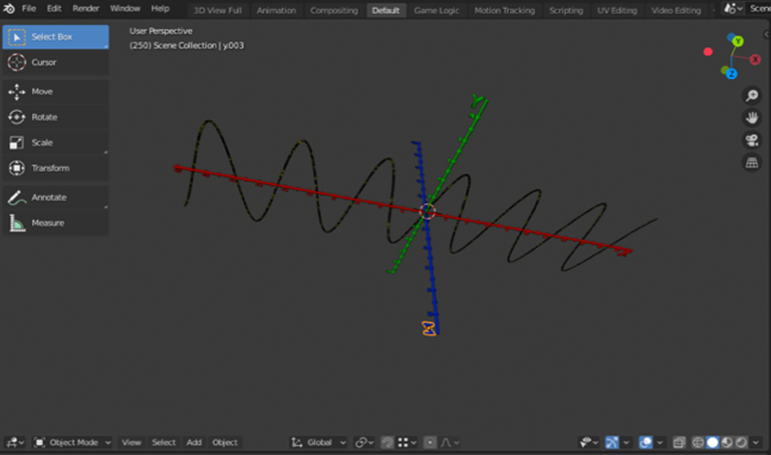771x455 pixels.
Task: Click the pan view hand icon
Action: (x=752, y=118)
